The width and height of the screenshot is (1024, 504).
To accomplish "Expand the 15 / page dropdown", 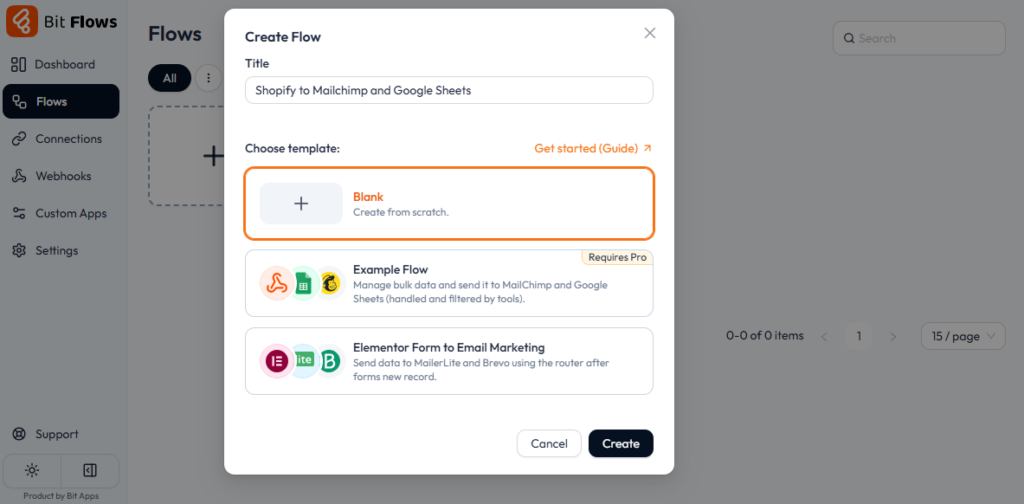I will [x=962, y=336].
